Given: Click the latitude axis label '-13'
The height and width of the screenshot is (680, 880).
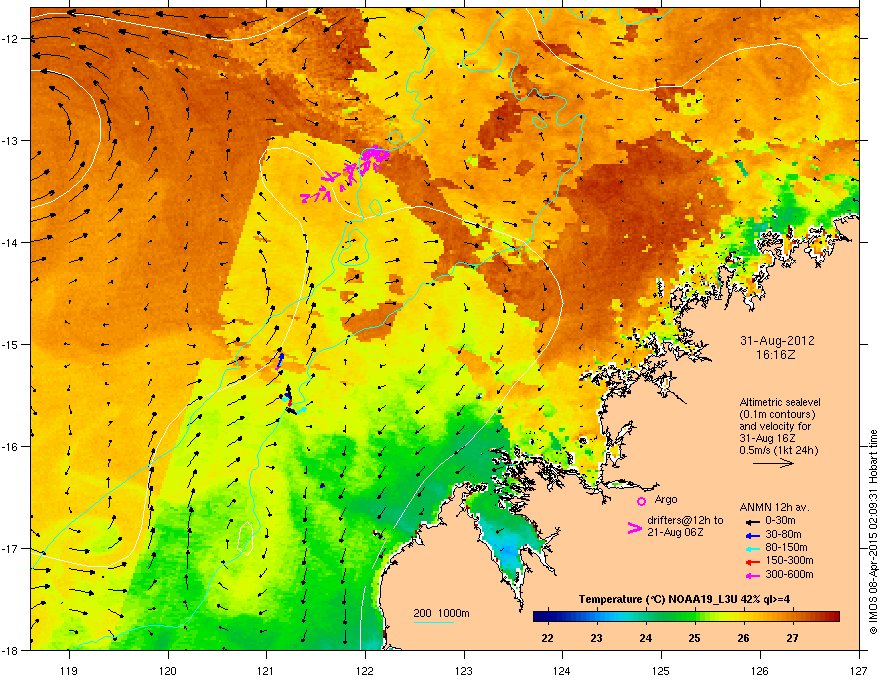Looking at the screenshot, I should [11, 141].
